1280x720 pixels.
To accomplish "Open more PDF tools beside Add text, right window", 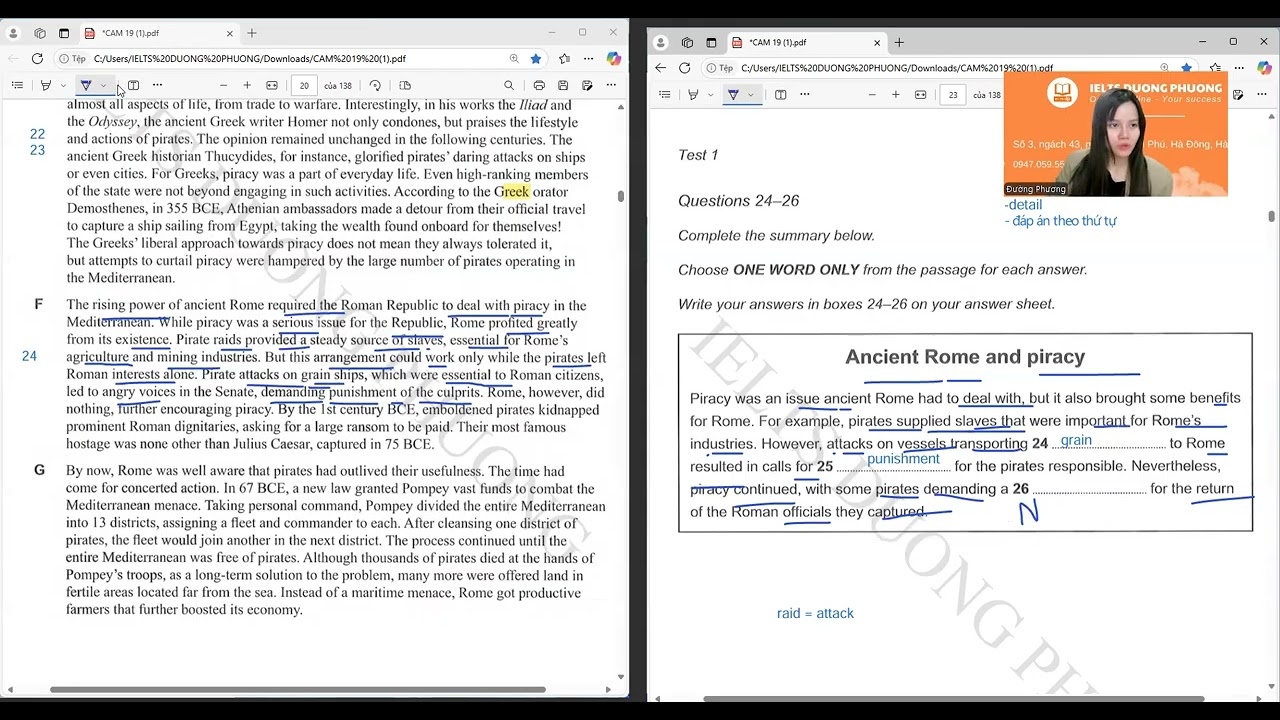I will (x=805, y=95).
